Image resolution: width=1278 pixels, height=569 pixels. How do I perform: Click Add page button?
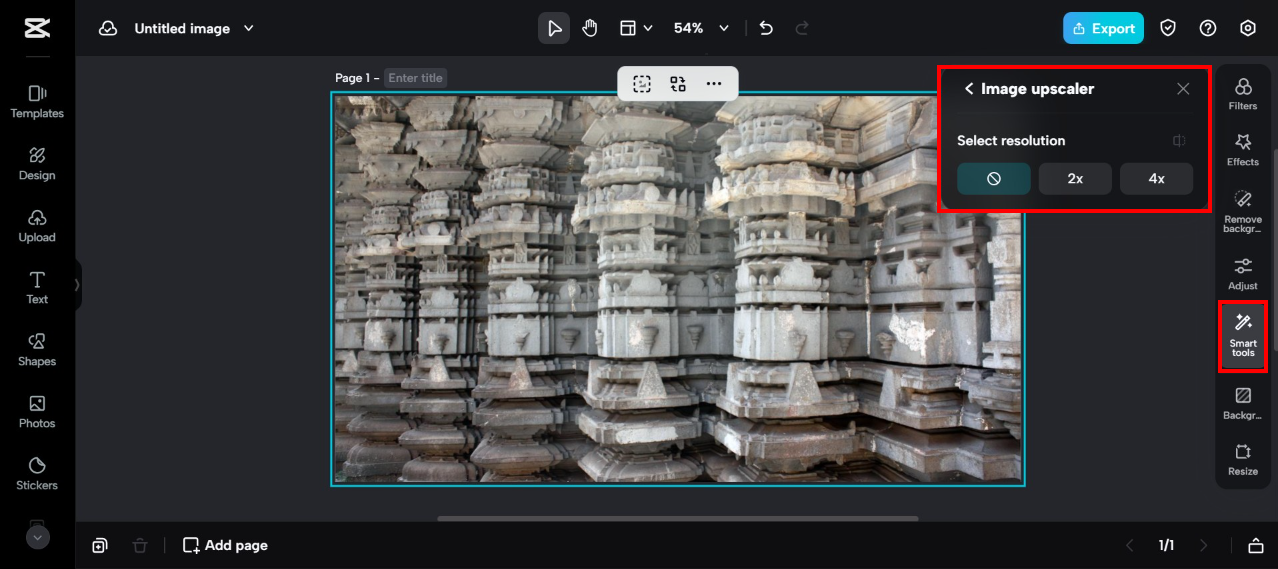pos(225,545)
